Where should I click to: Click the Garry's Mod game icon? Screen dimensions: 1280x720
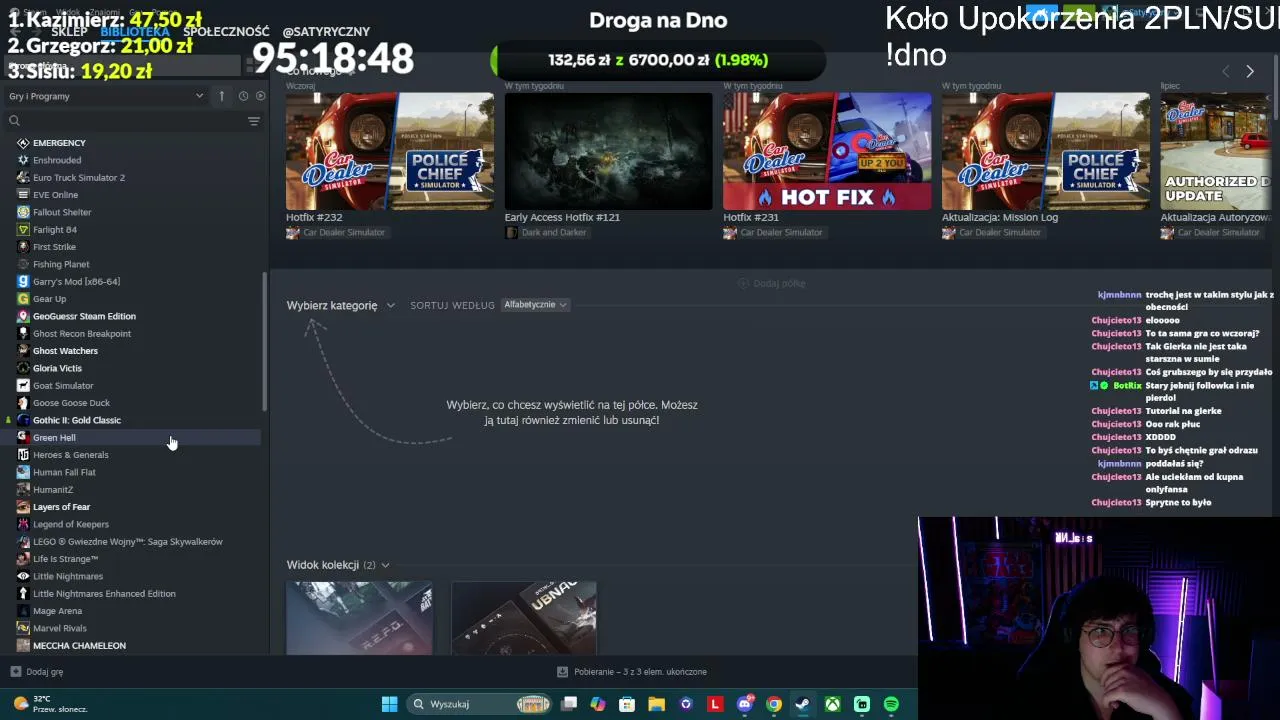click(23, 282)
